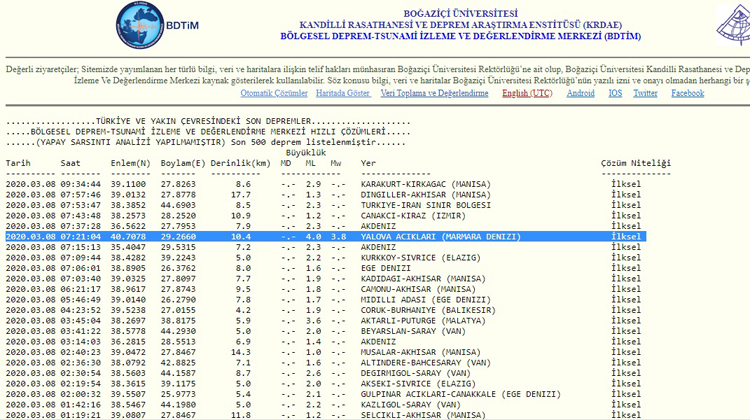The height and width of the screenshot is (420, 750).
Task: Open the IOS app link
Action: pyautogui.click(x=615, y=93)
